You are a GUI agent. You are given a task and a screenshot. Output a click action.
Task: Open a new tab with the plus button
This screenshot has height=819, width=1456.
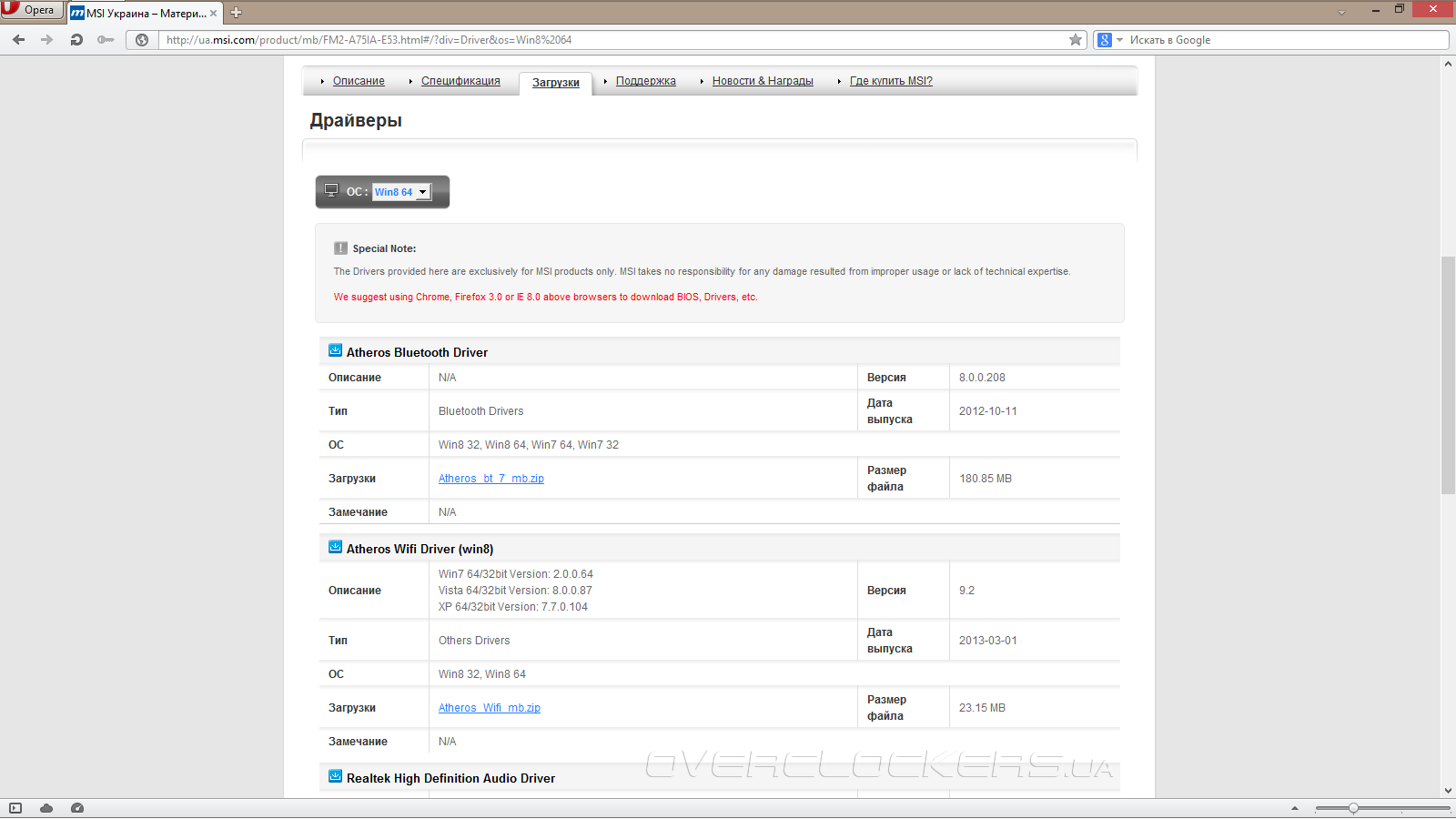(x=236, y=13)
